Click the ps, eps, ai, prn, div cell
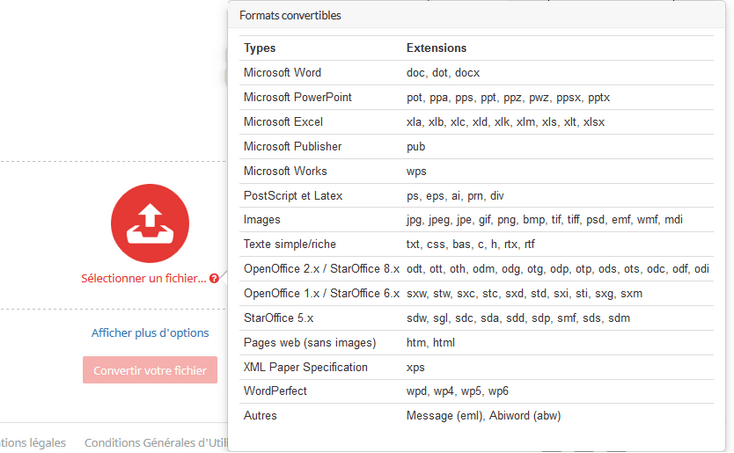The image size is (734, 453). 455,196
